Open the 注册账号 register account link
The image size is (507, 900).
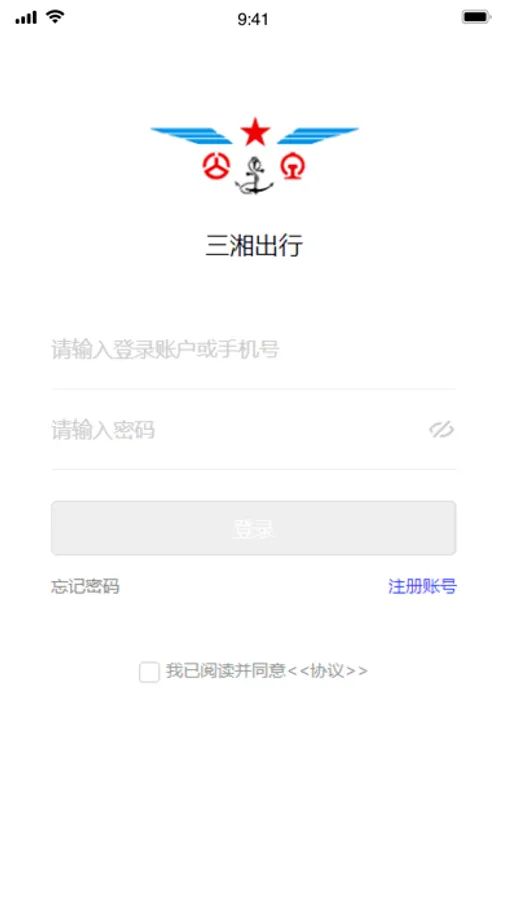point(423,587)
